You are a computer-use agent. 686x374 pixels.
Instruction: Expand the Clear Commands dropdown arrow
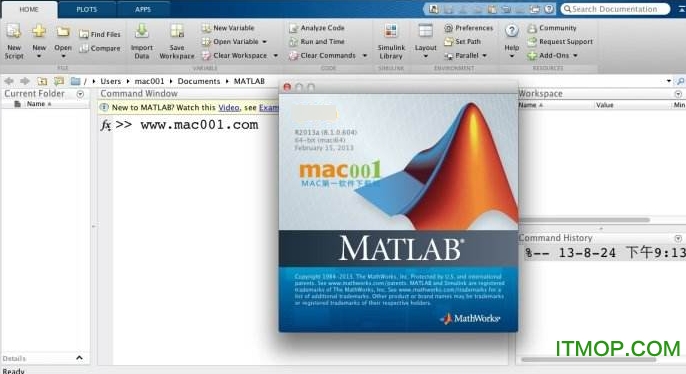click(364, 56)
